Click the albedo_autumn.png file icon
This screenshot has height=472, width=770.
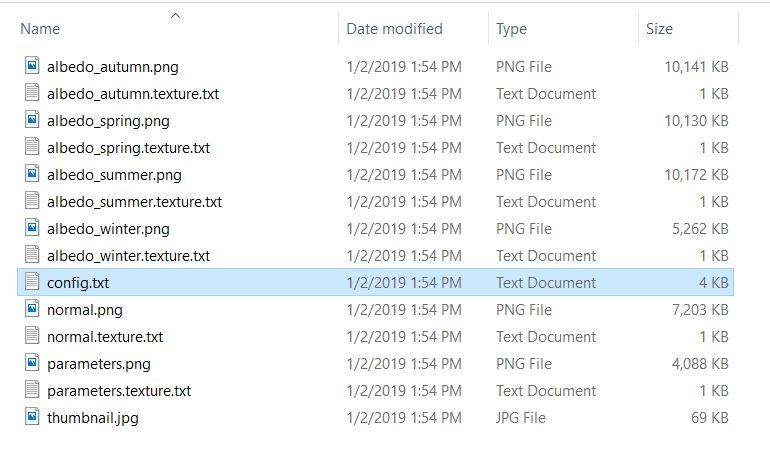(x=31, y=67)
